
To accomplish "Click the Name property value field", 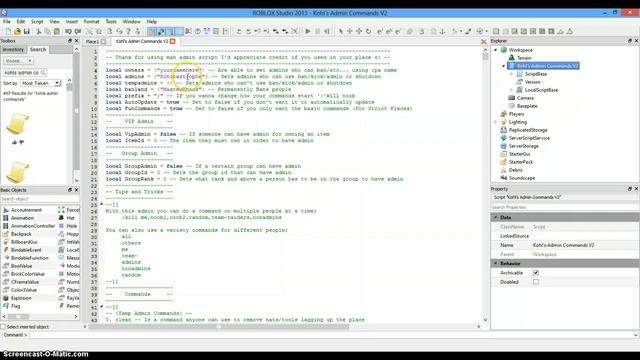I will pyautogui.click(x=585, y=245).
